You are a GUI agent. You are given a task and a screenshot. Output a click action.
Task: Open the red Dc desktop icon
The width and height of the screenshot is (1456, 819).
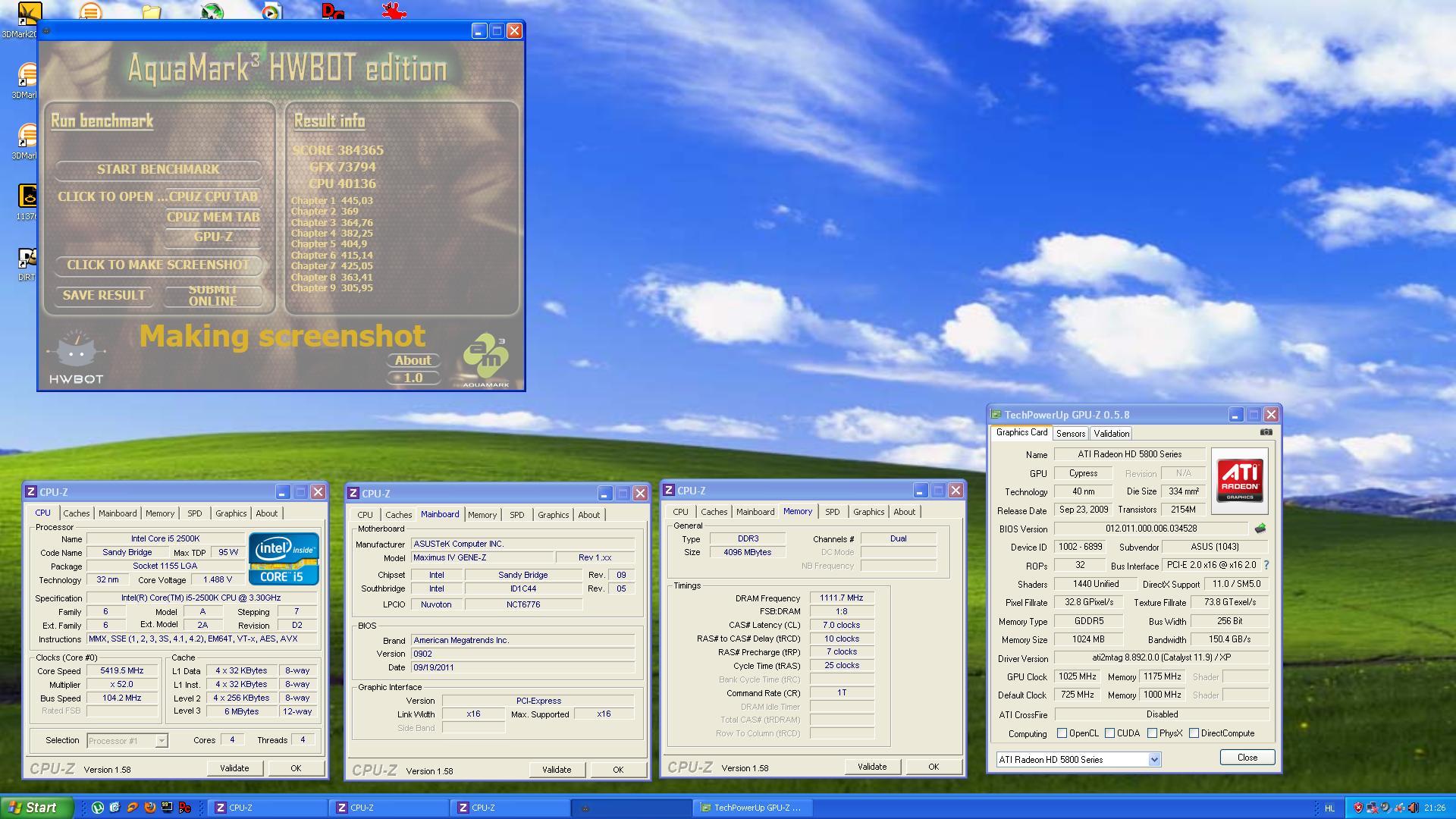tap(332, 11)
